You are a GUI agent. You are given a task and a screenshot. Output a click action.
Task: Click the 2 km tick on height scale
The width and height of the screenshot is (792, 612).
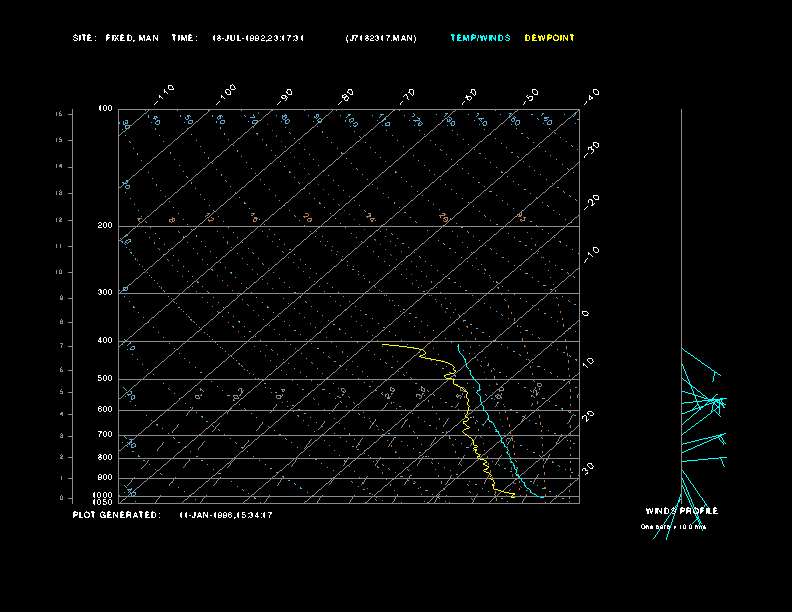pyautogui.click(x=62, y=457)
